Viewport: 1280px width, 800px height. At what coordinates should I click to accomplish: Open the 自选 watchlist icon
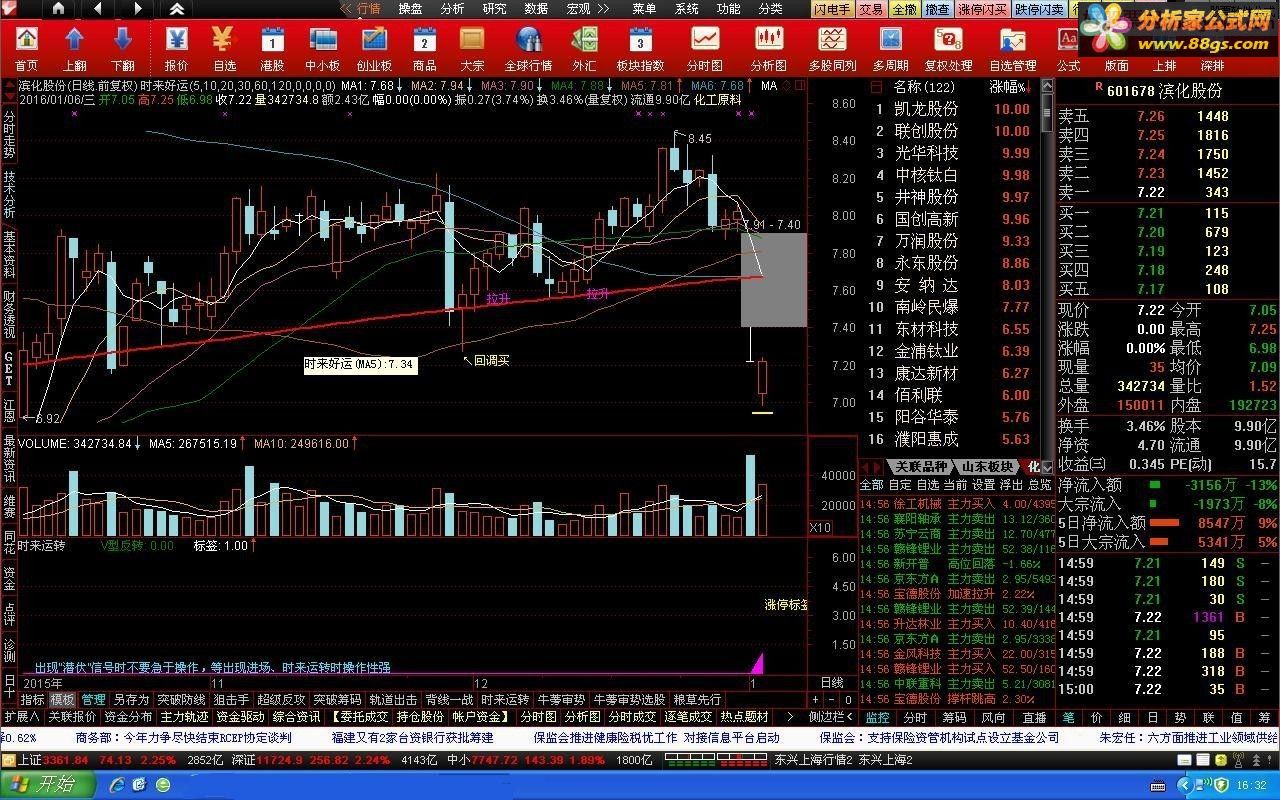[x=224, y=48]
